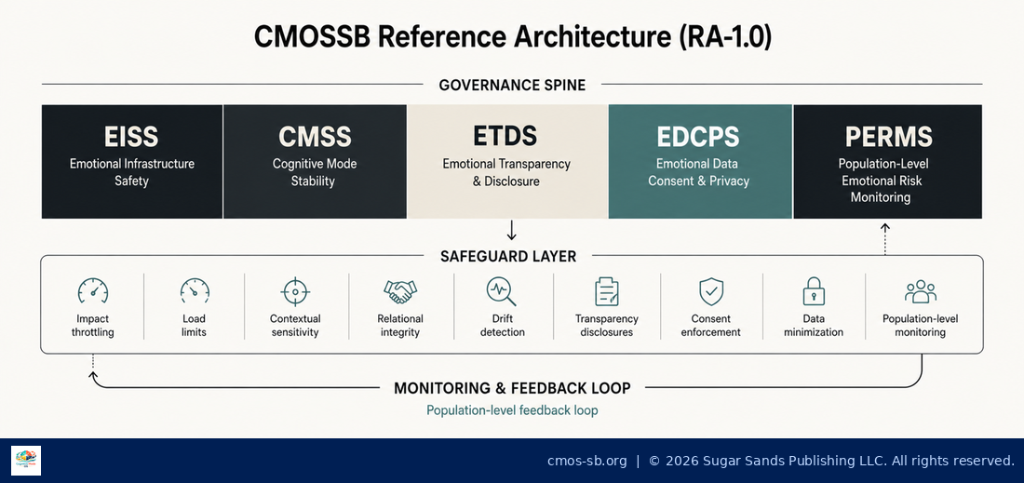Select the Drift detection magnifier icon
This screenshot has height=483, width=1024.
[x=502, y=291]
